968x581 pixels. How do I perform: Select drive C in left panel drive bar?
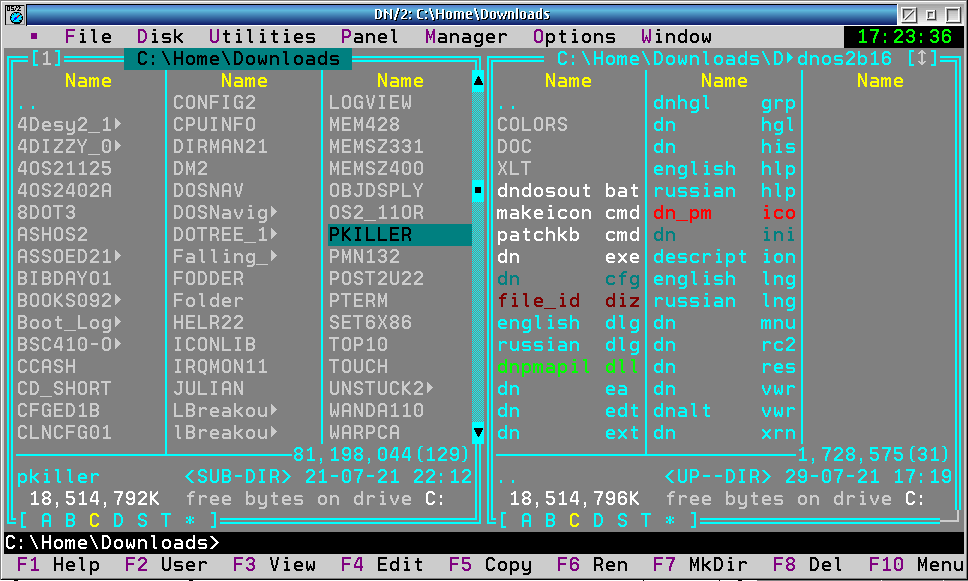tap(94, 520)
